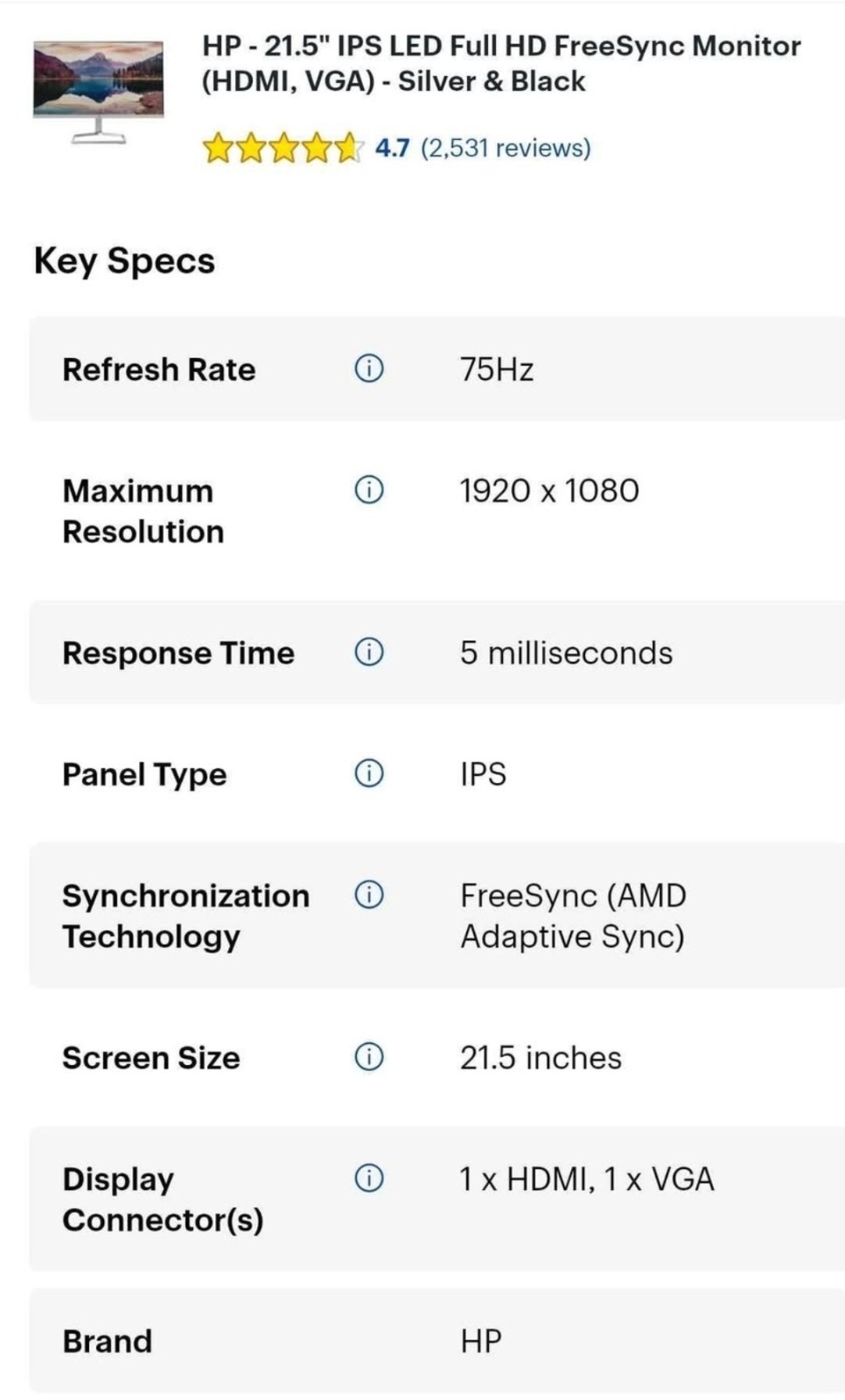Screen dimensions: 845x1400
Task: Open the HP 21.5" monitor title link
Action: pyautogui.click(x=500, y=63)
